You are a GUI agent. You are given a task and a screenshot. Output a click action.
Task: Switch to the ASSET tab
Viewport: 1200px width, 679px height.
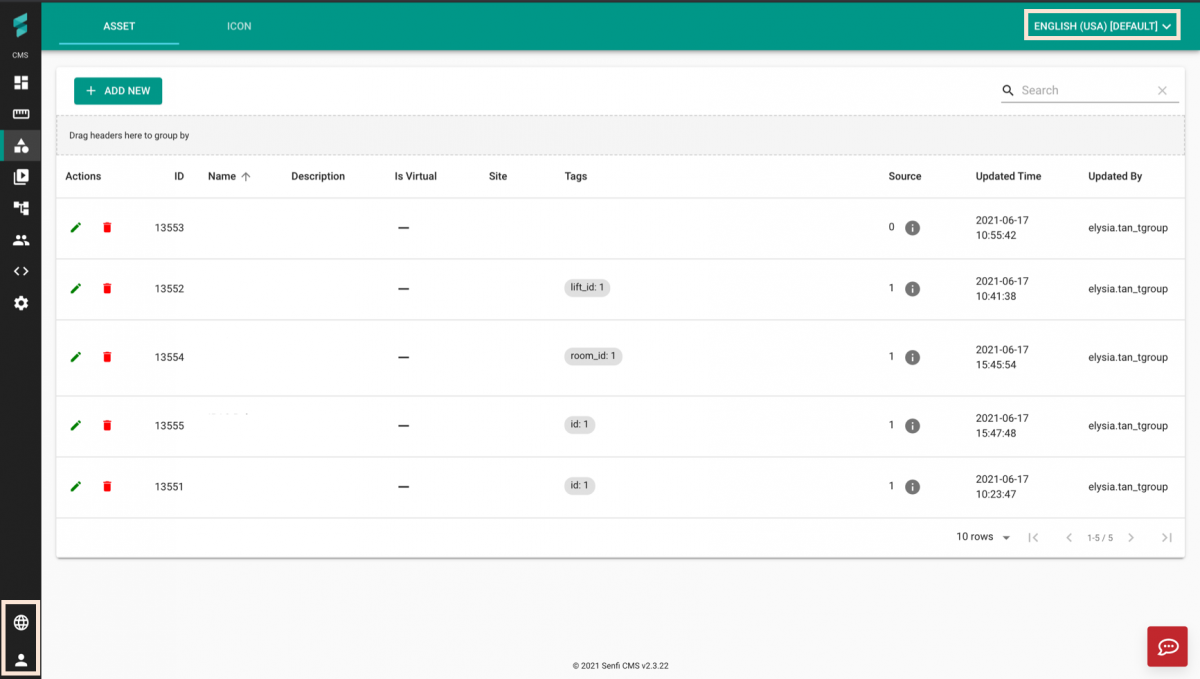[118, 26]
